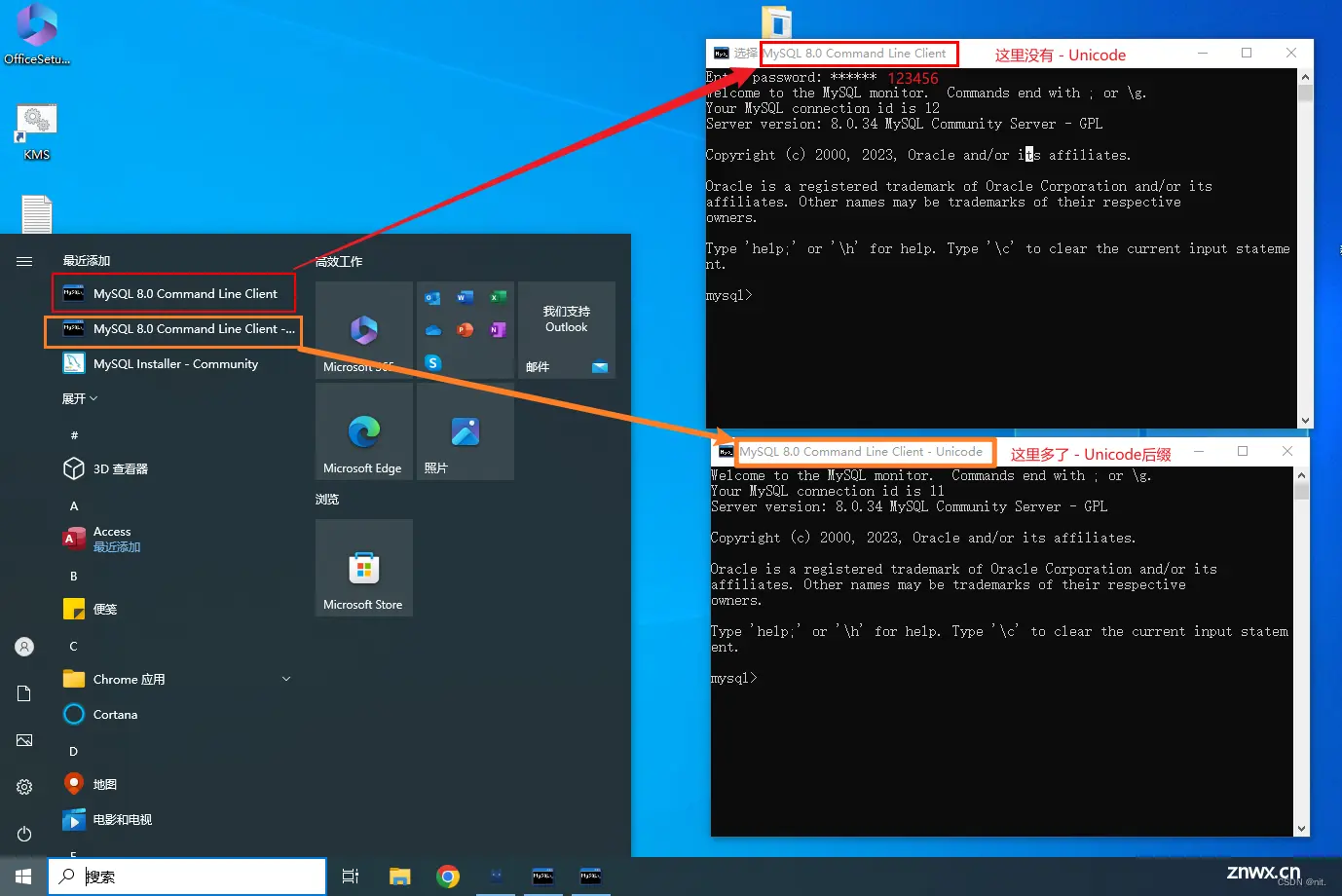Click MySQL Installer icon in start list
The height and width of the screenshot is (896, 1342).
pyautogui.click(x=74, y=363)
